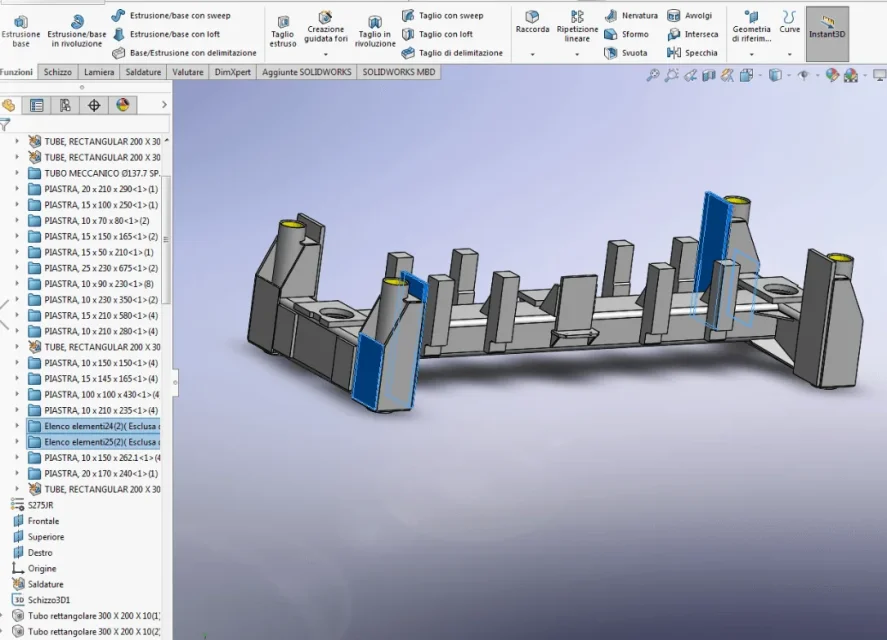Choose Estrusione/base con loft
This screenshot has width=887, height=640.
coord(166,35)
